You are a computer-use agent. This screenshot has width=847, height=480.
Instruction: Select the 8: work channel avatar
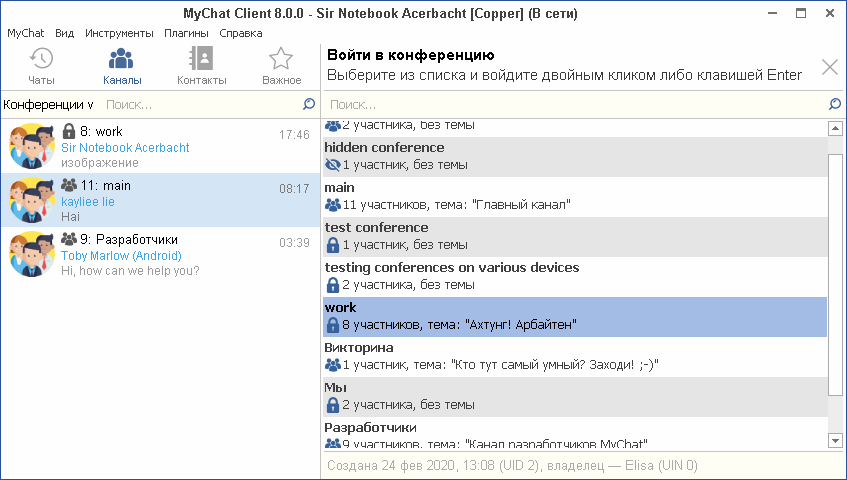click(x=32, y=146)
